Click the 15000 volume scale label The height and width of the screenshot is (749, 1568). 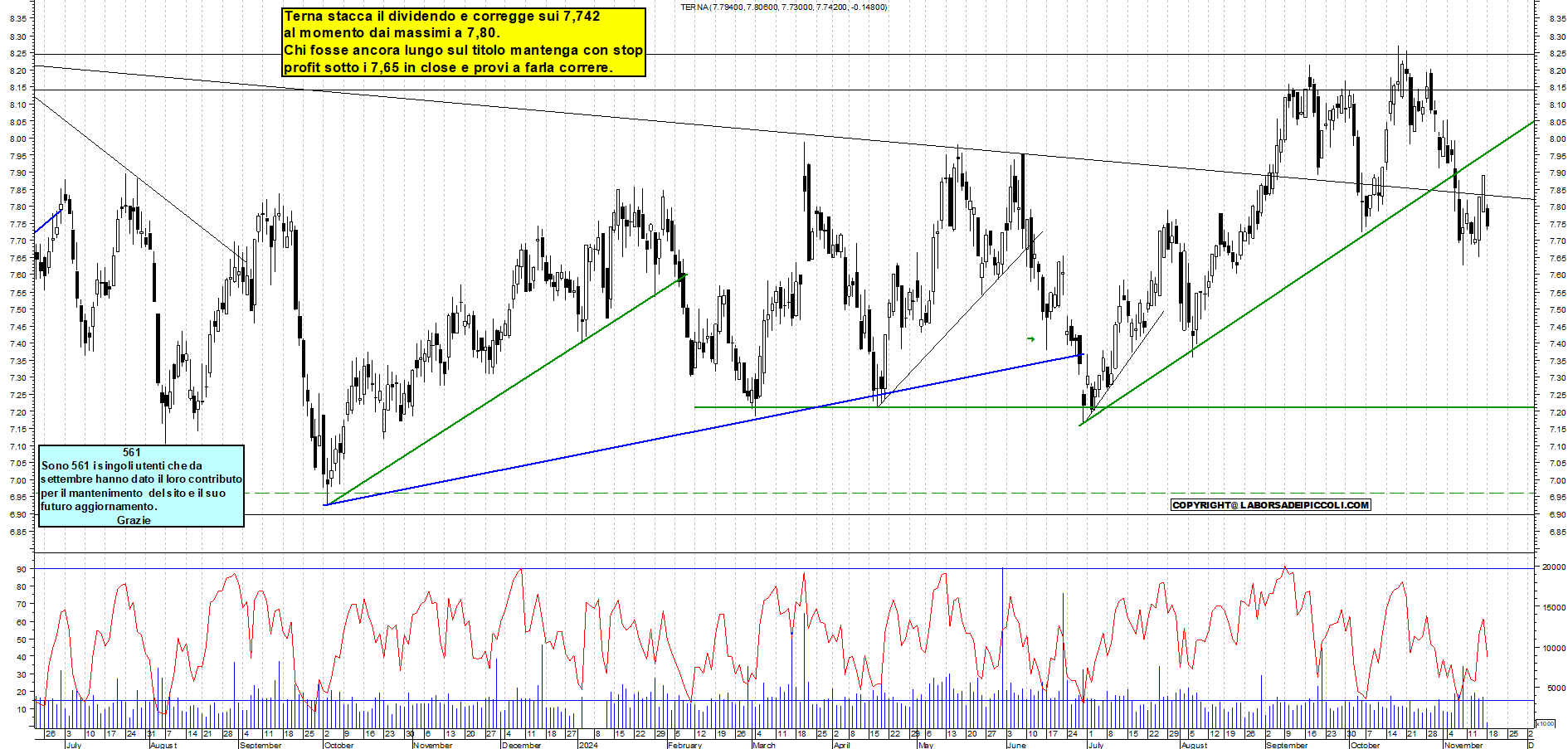[1553, 608]
